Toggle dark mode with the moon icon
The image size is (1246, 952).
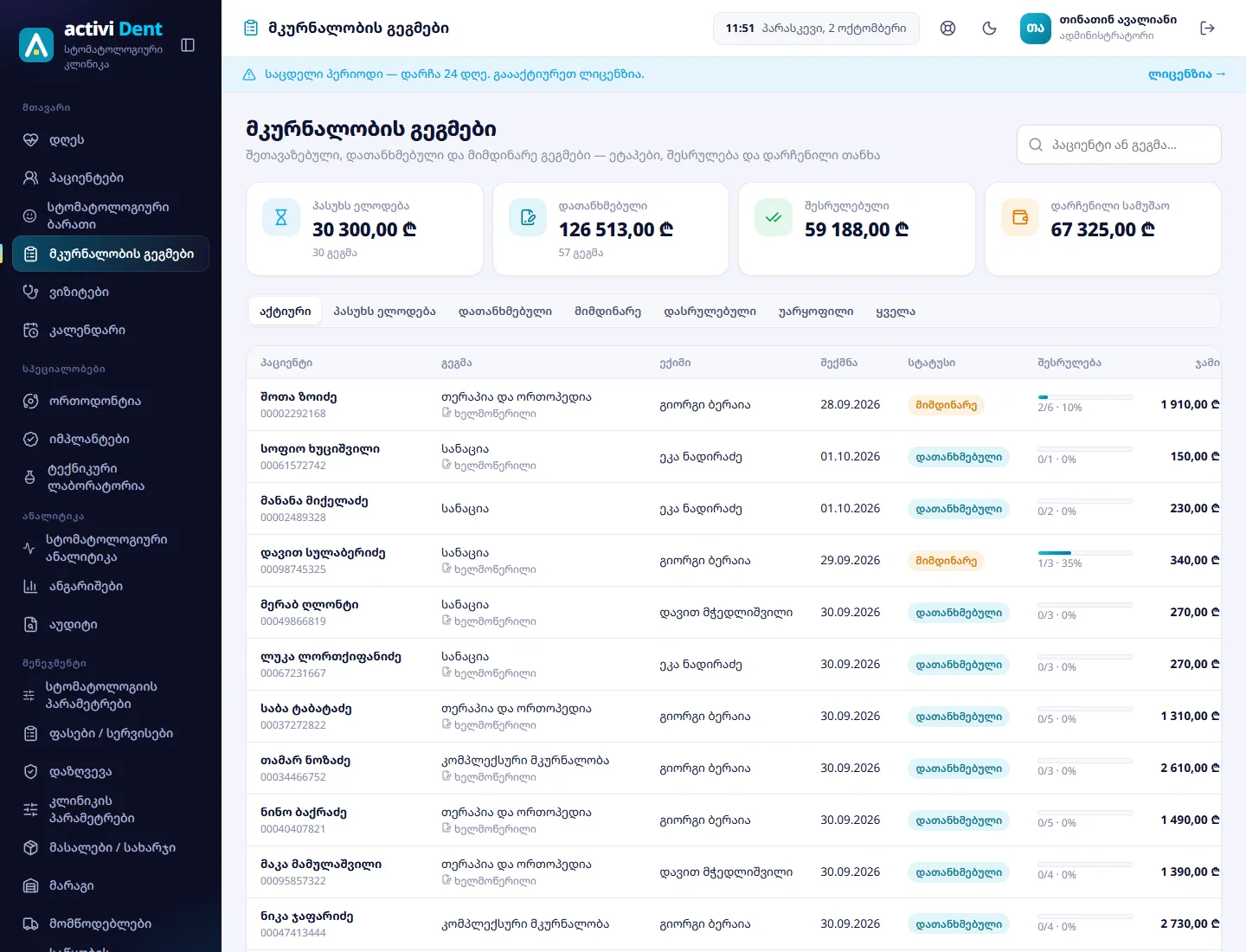[x=989, y=29]
